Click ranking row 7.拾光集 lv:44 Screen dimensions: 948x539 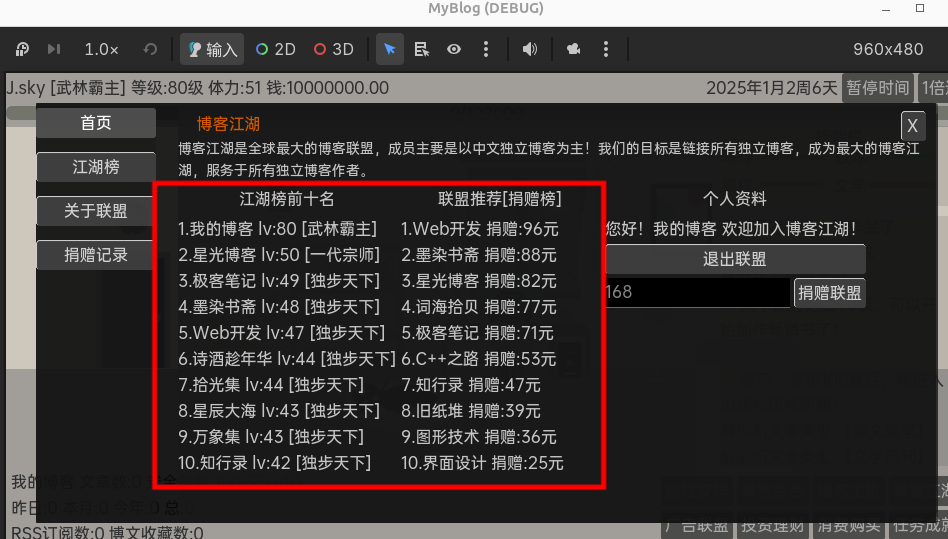pyautogui.click(x=271, y=385)
